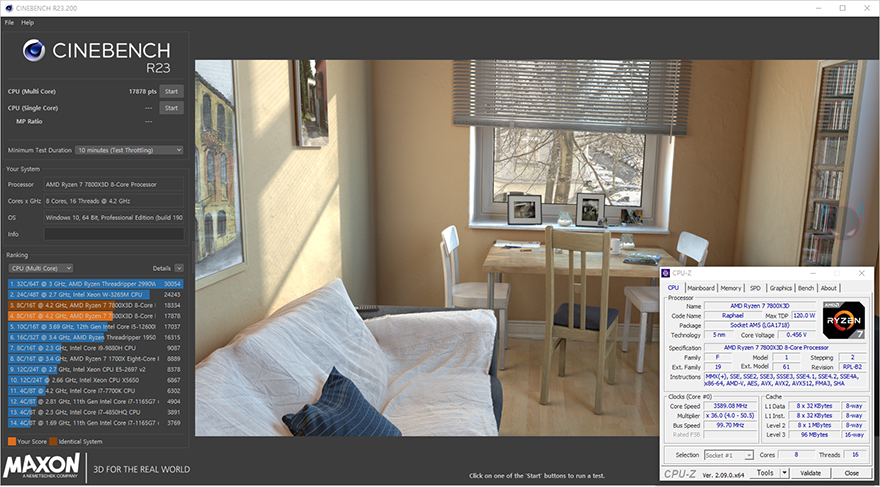
Task: Open the Minimum Test Duration dropdown
Action: pyautogui.click(x=130, y=150)
